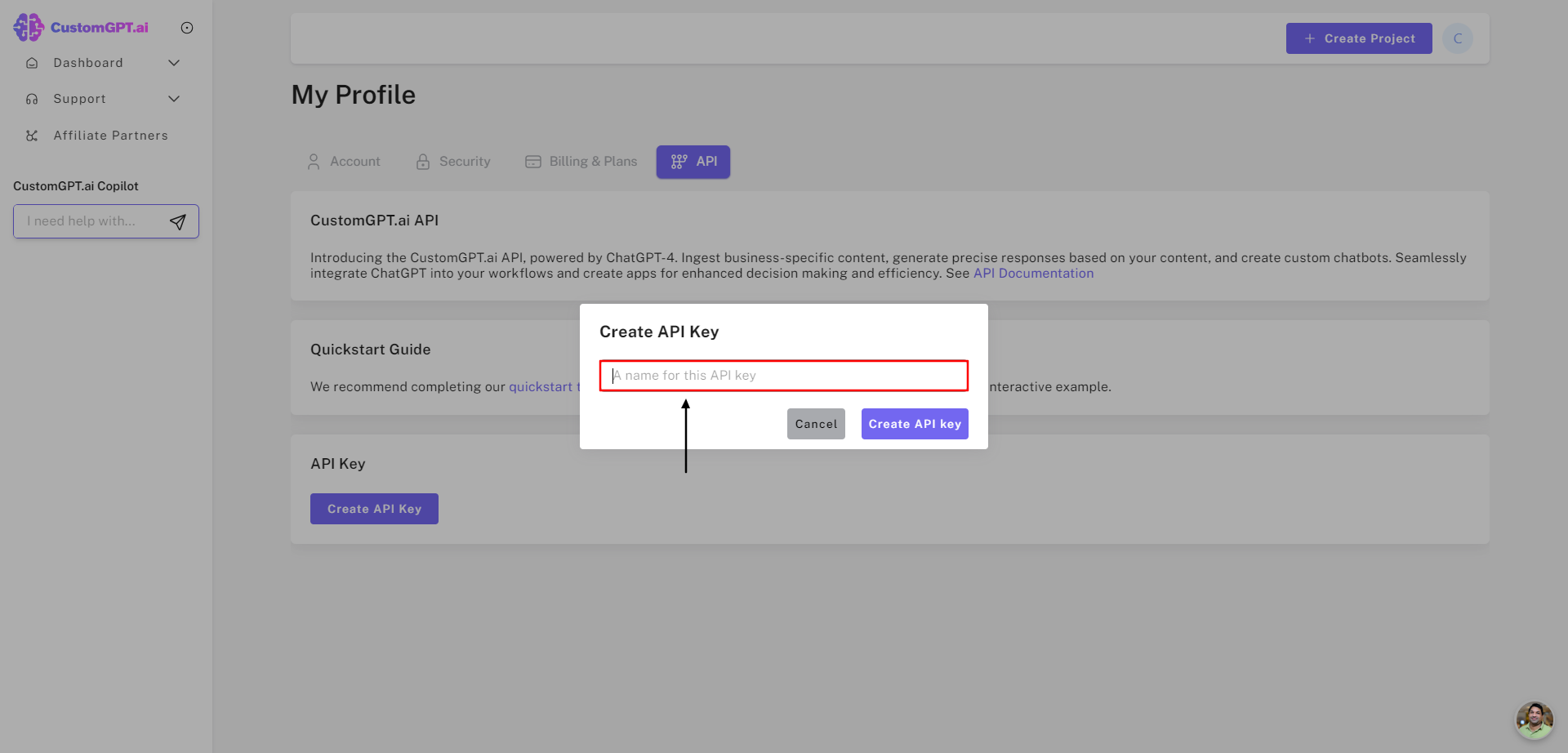Click the Dashboard home icon
The image size is (1568, 753).
coord(32,63)
